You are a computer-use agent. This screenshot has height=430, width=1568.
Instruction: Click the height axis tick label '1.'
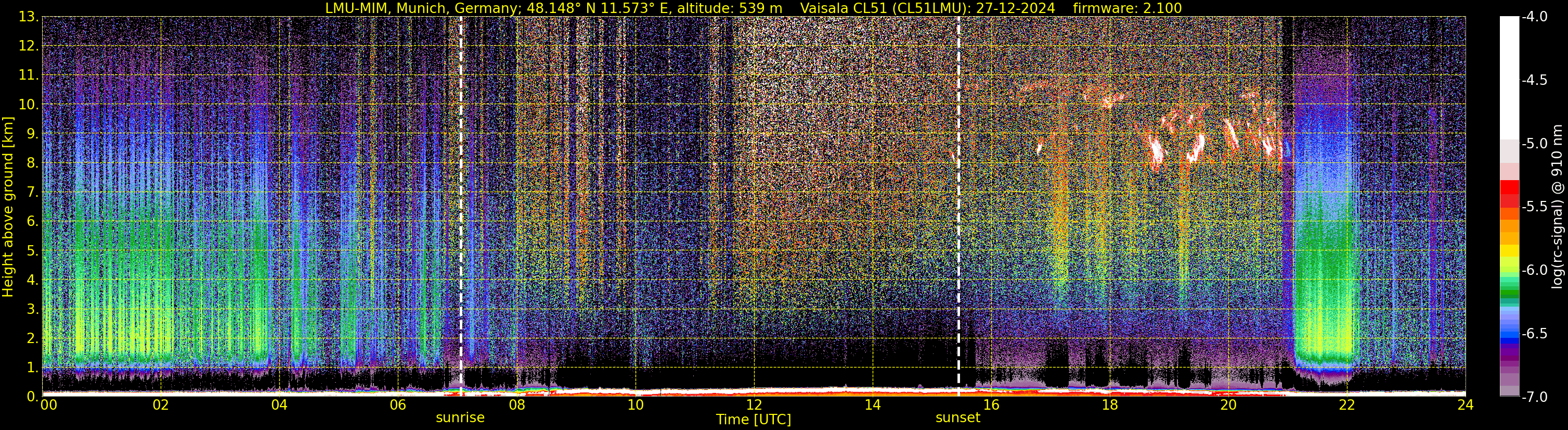click(32, 367)
